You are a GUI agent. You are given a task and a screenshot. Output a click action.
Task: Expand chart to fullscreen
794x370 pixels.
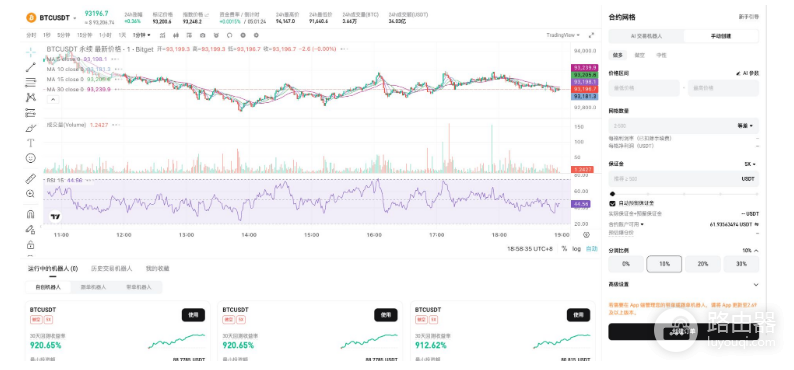coord(591,35)
